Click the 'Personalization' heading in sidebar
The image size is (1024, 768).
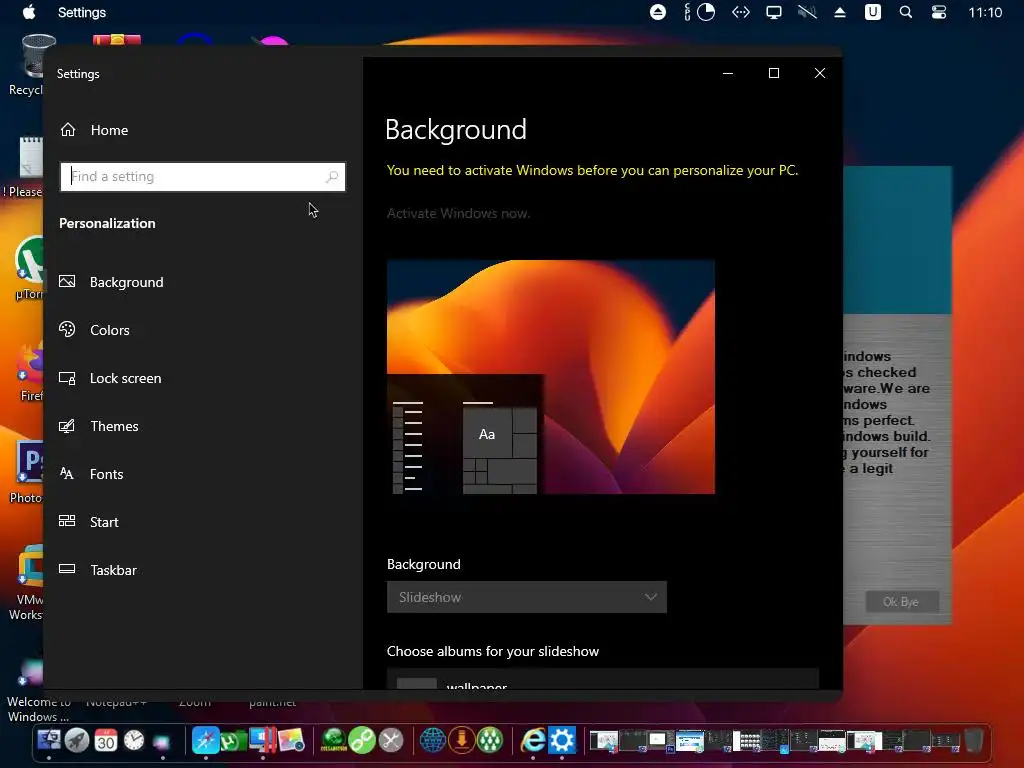click(x=107, y=223)
